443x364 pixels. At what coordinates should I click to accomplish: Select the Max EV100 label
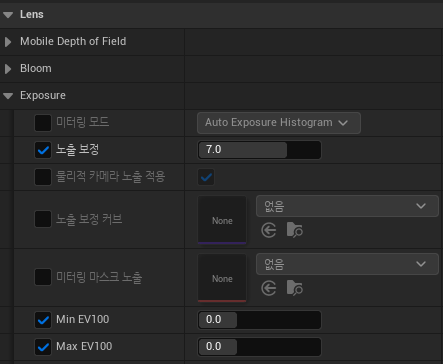tap(84, 346)
